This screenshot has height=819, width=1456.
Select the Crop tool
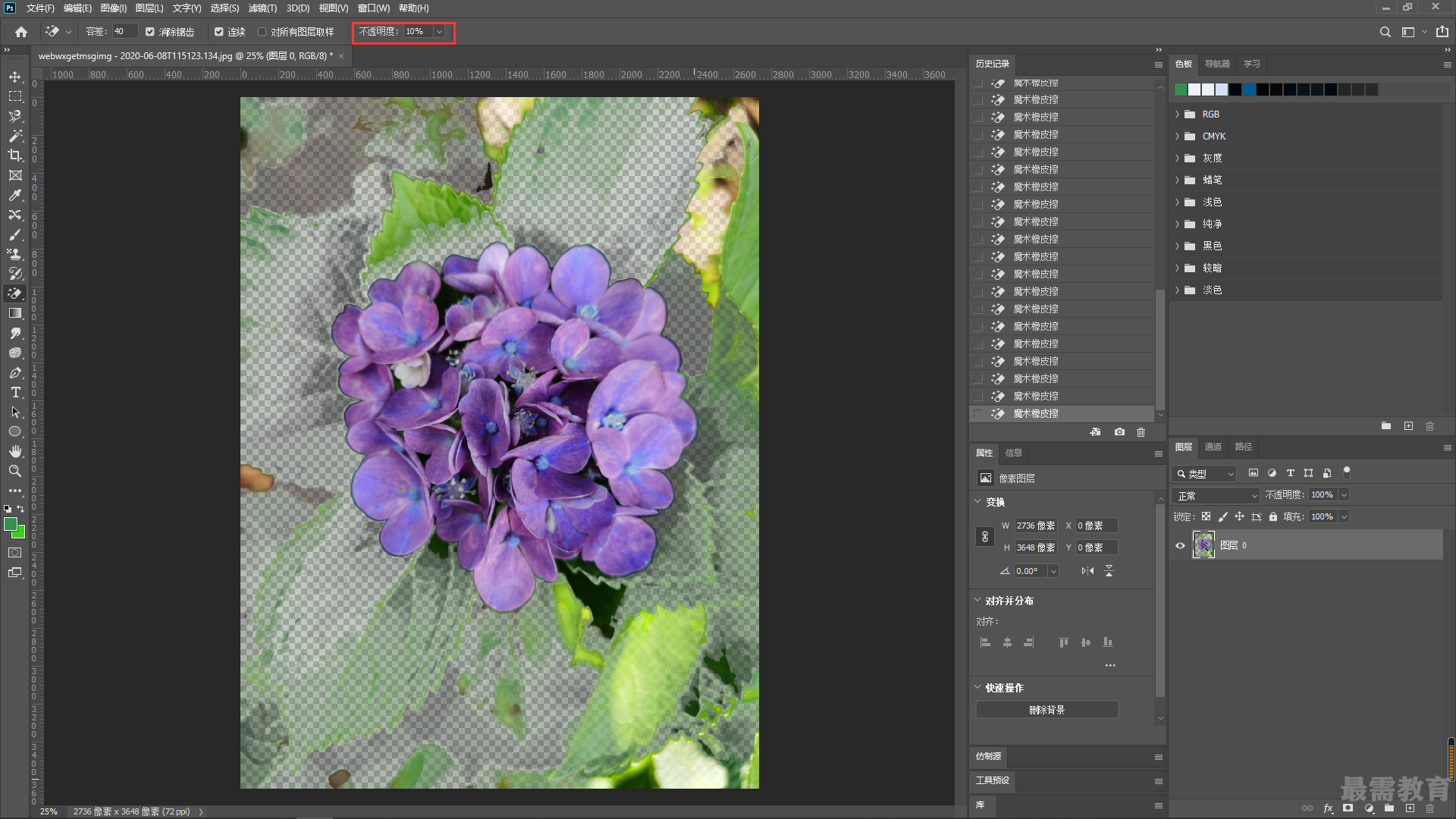pos(15,155)
